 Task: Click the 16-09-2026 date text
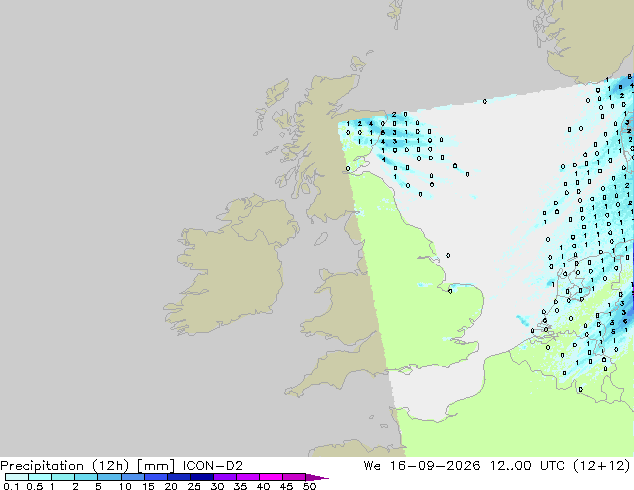point(435,466)
